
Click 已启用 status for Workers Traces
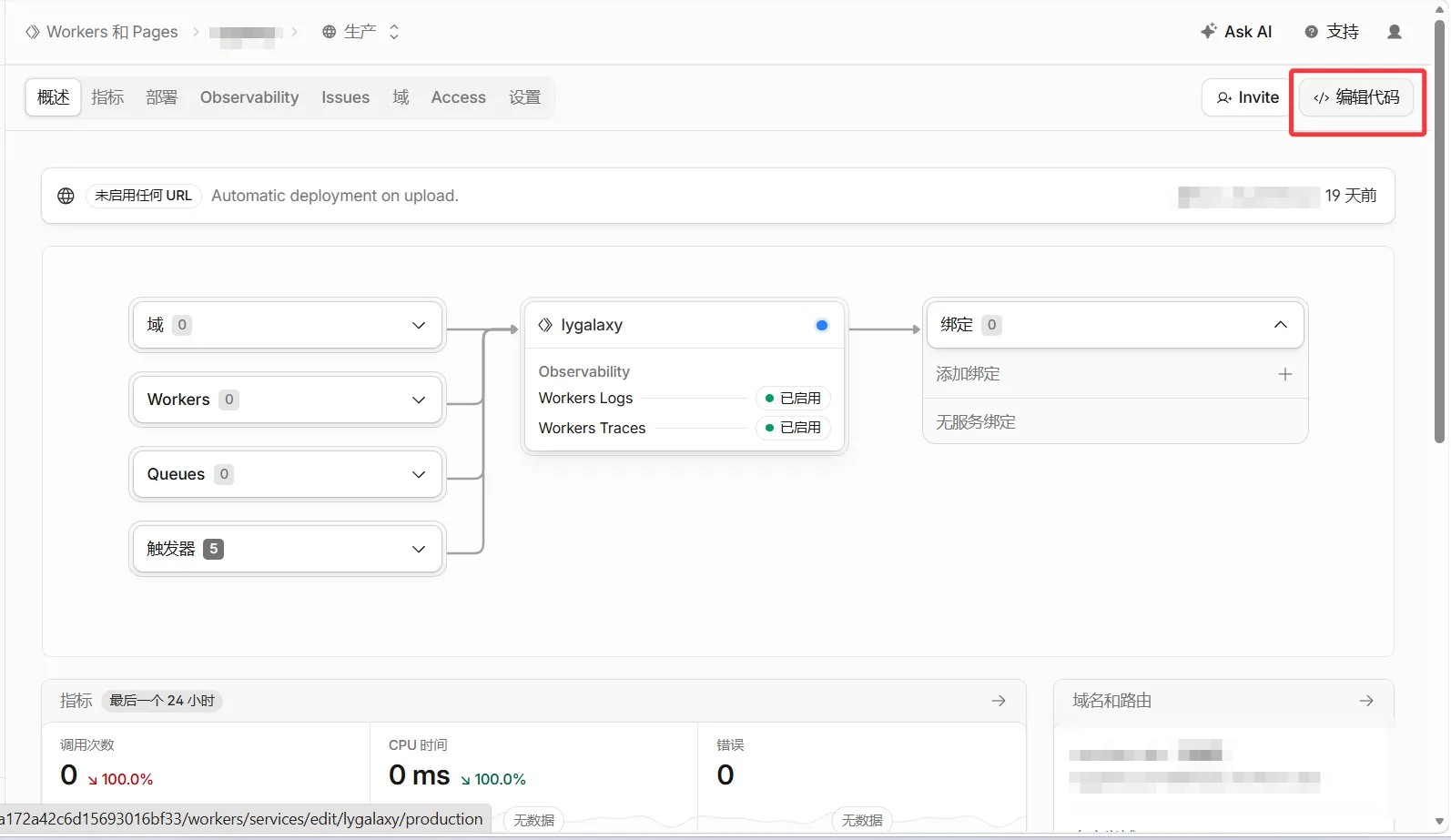[793, 428]
